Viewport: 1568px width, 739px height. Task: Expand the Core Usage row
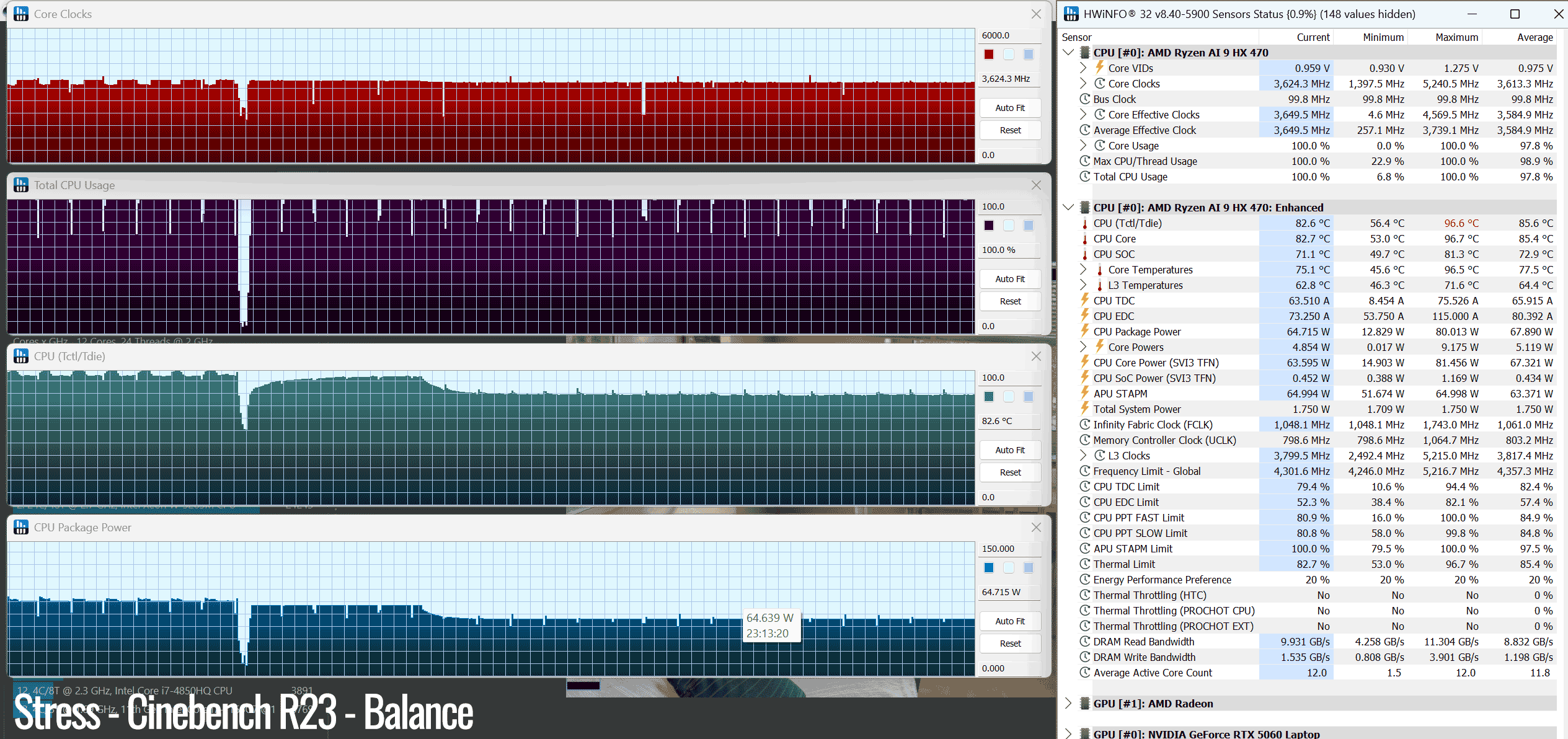(1083, 146)
